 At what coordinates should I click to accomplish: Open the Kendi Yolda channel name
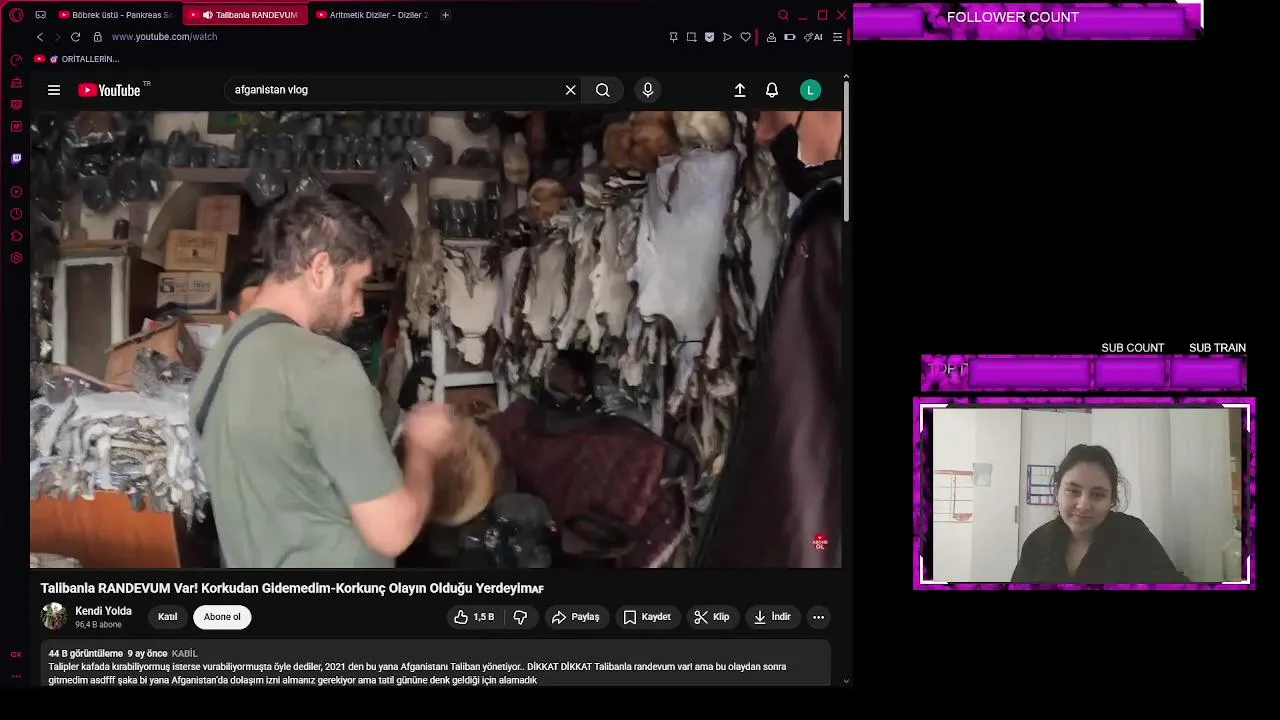point(103,611)
